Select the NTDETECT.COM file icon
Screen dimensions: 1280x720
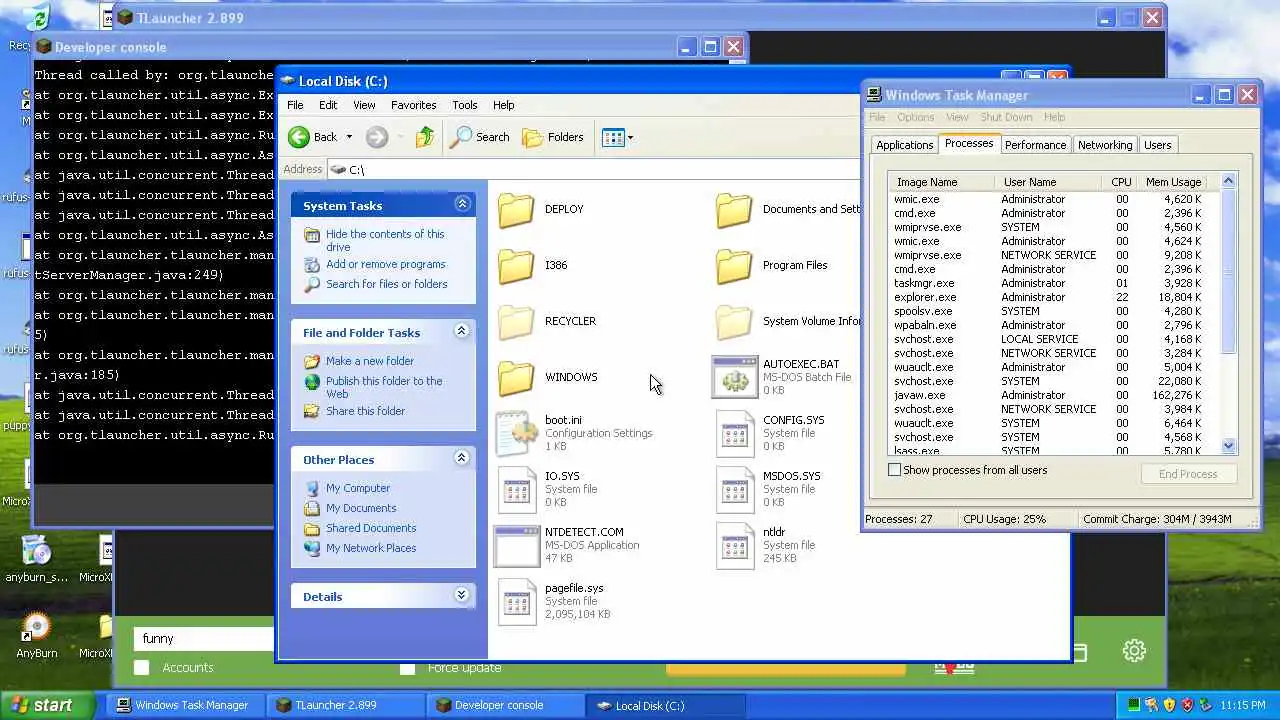pyautogui.click(x=516, y=545)
